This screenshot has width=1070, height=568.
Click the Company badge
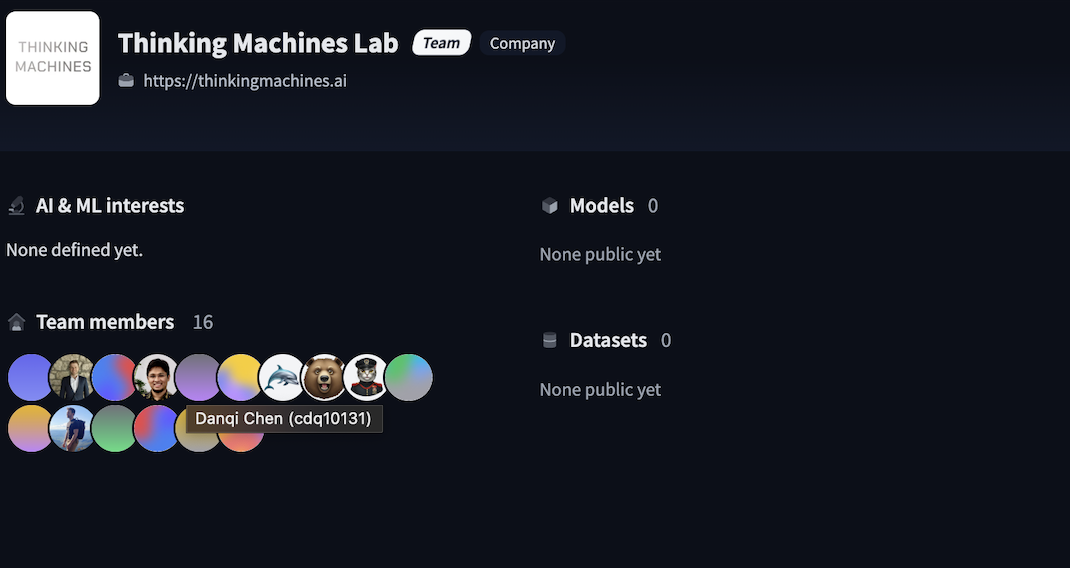(x=522, y=44)
